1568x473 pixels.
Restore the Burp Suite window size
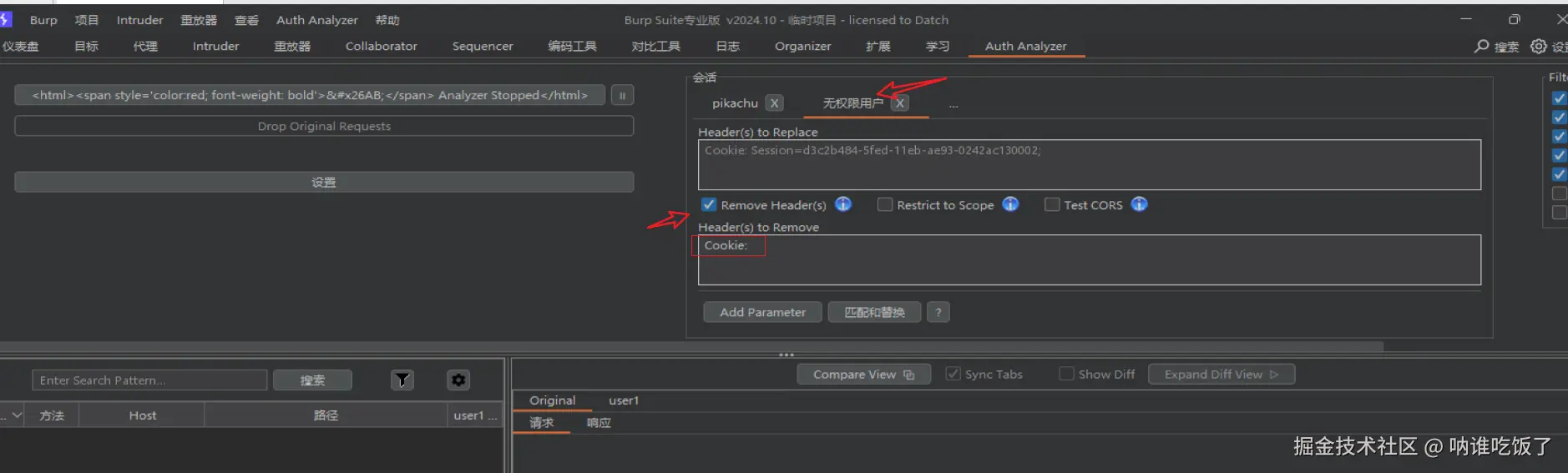(x=1515, y=19)
